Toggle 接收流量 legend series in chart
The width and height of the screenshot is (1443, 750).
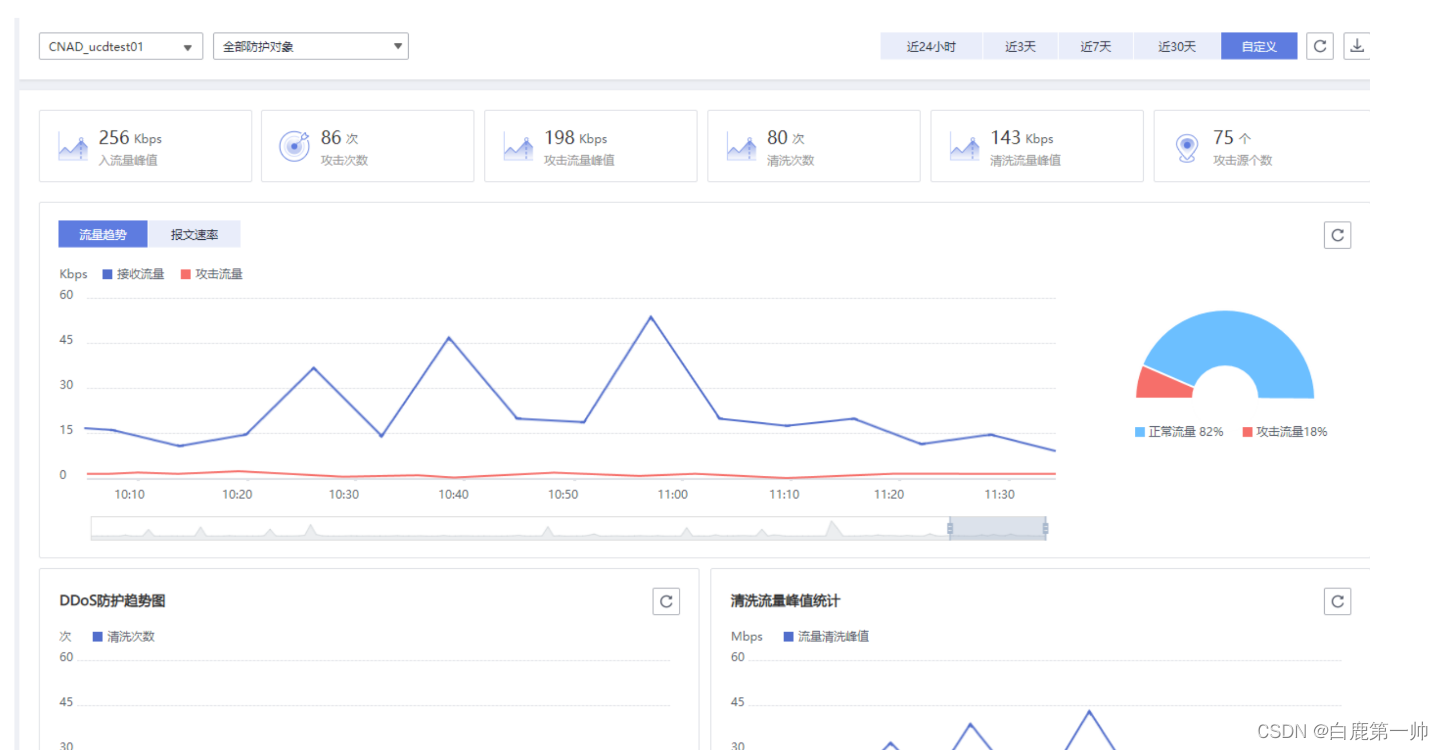coord(133,274)
